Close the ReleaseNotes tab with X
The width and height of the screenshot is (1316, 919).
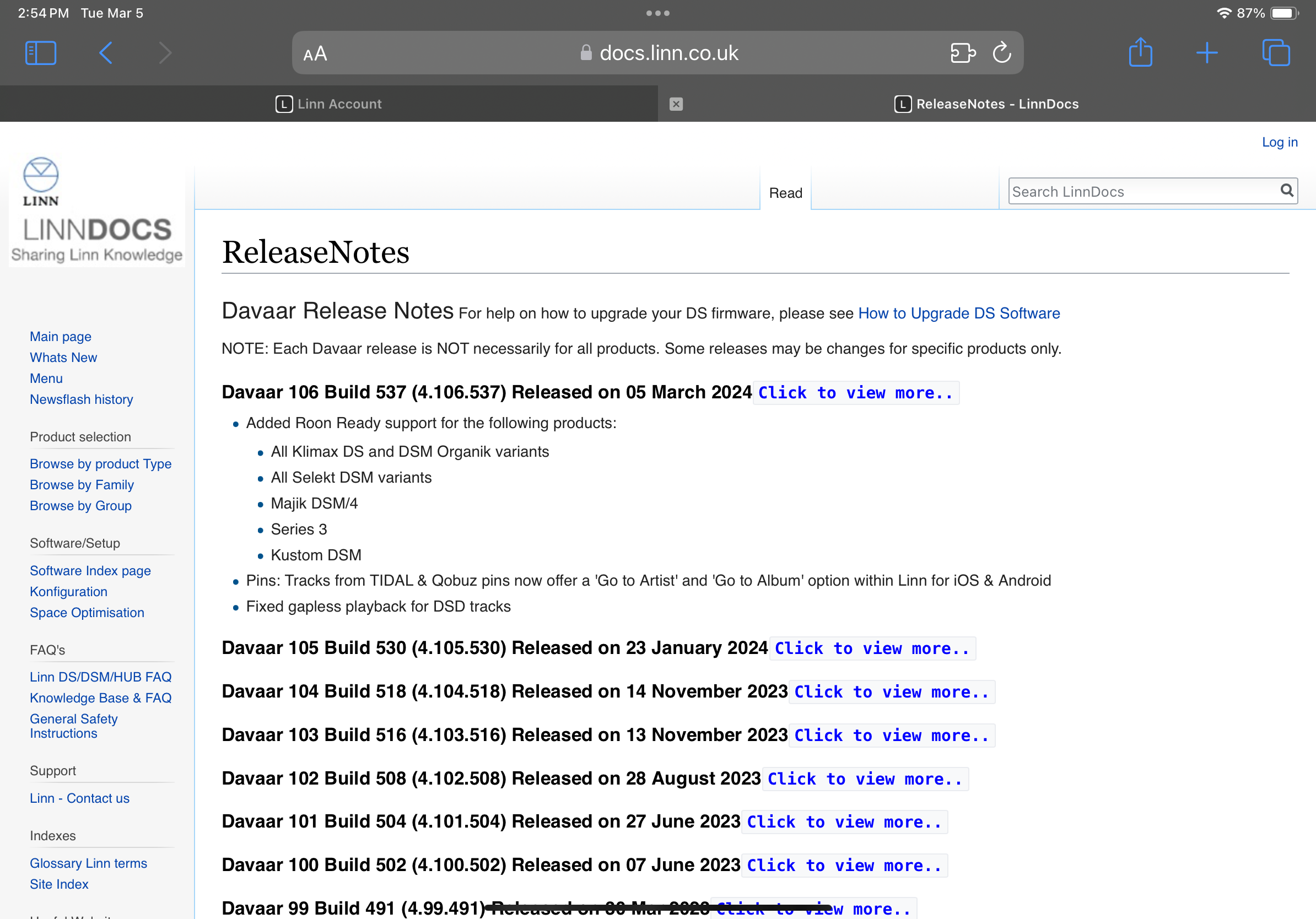pyautogui.click(x=676, y=104)
